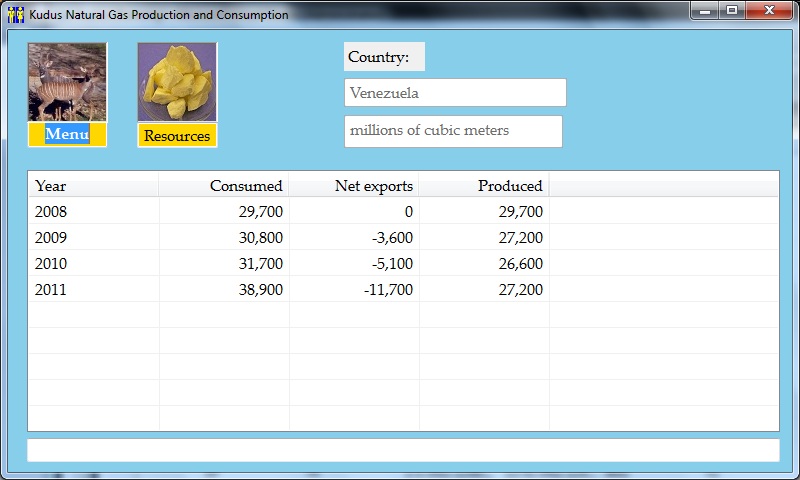The height and width of the screenshot is (480, 800).
Task: Click the app icon in title bar
Action: [x=15, y=15]
